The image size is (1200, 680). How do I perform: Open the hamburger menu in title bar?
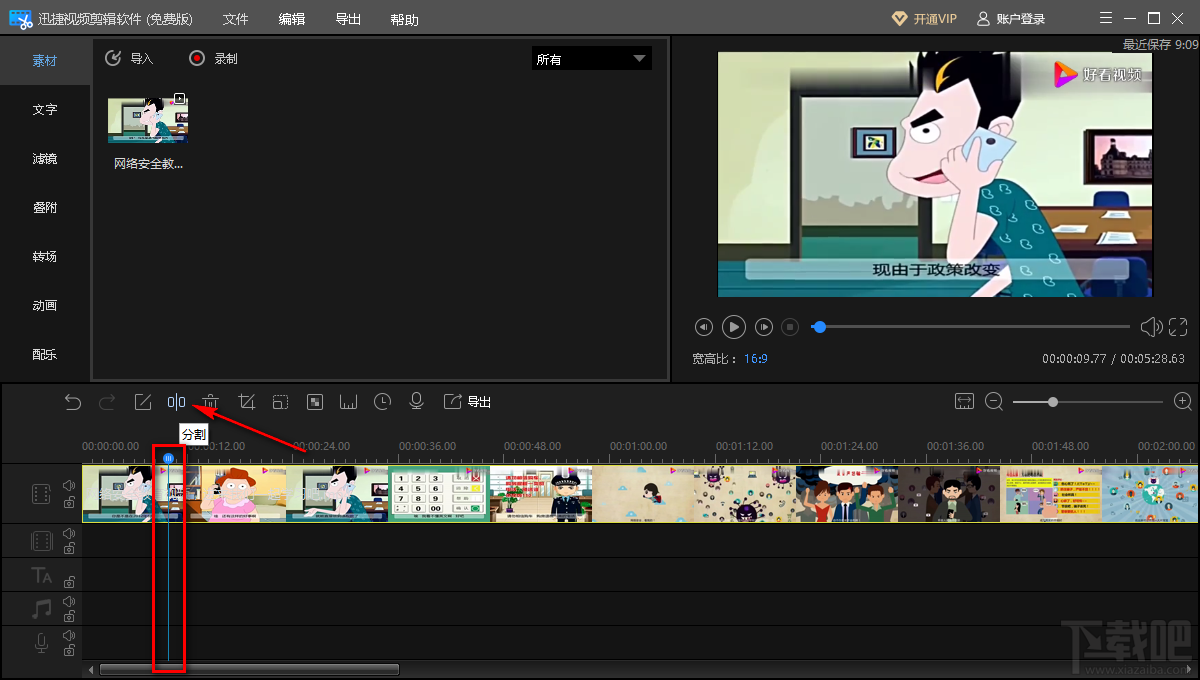[x=1105, y=19]
